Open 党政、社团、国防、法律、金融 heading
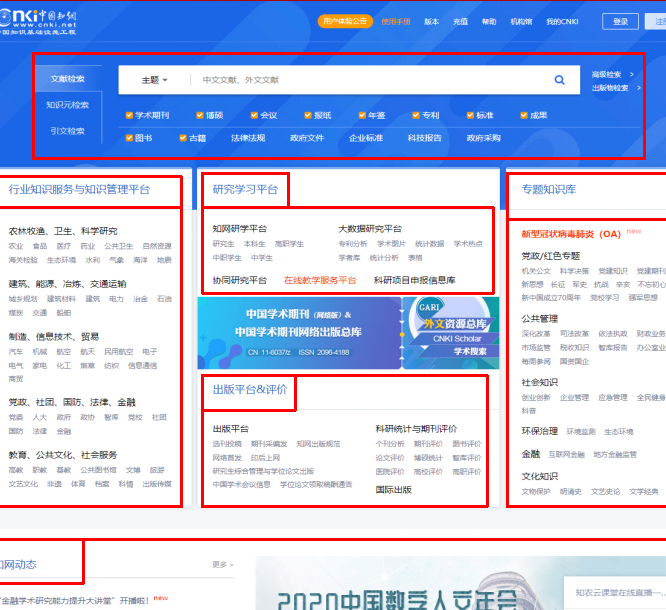Image resolution: width=666 pixels, height=610 pixels. click(72, 402)
